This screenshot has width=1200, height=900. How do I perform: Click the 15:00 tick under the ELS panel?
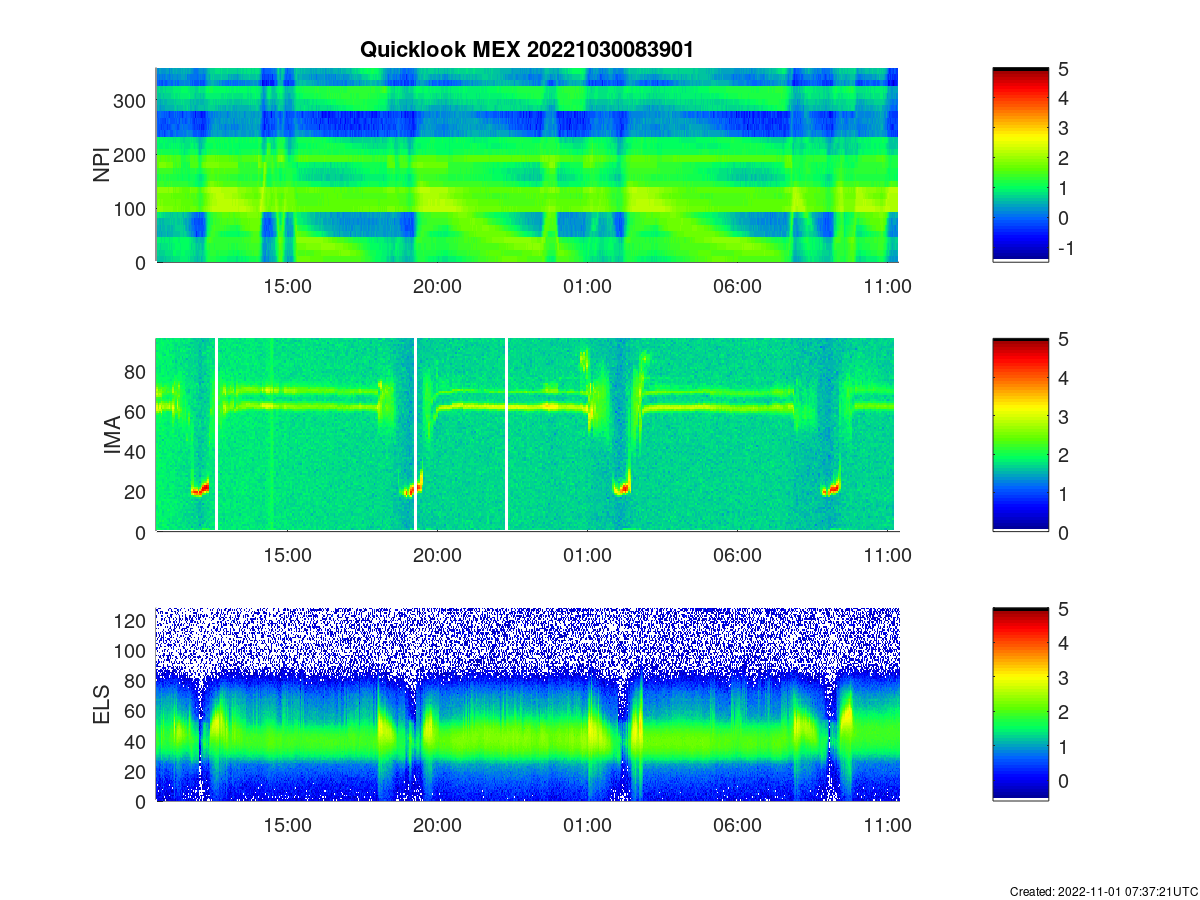(288, 826)
